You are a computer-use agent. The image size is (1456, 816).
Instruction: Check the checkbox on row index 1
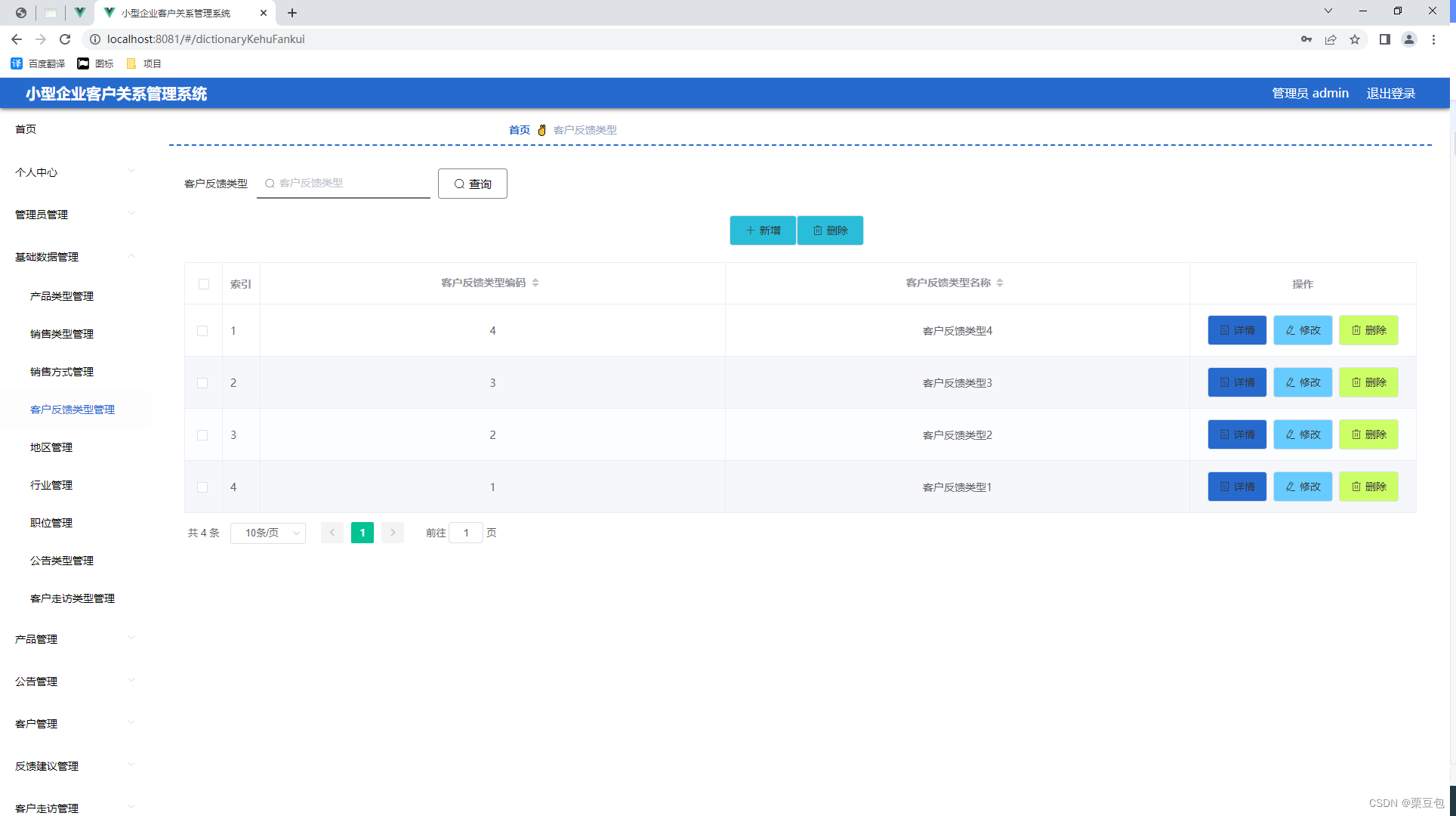(202, 330)
